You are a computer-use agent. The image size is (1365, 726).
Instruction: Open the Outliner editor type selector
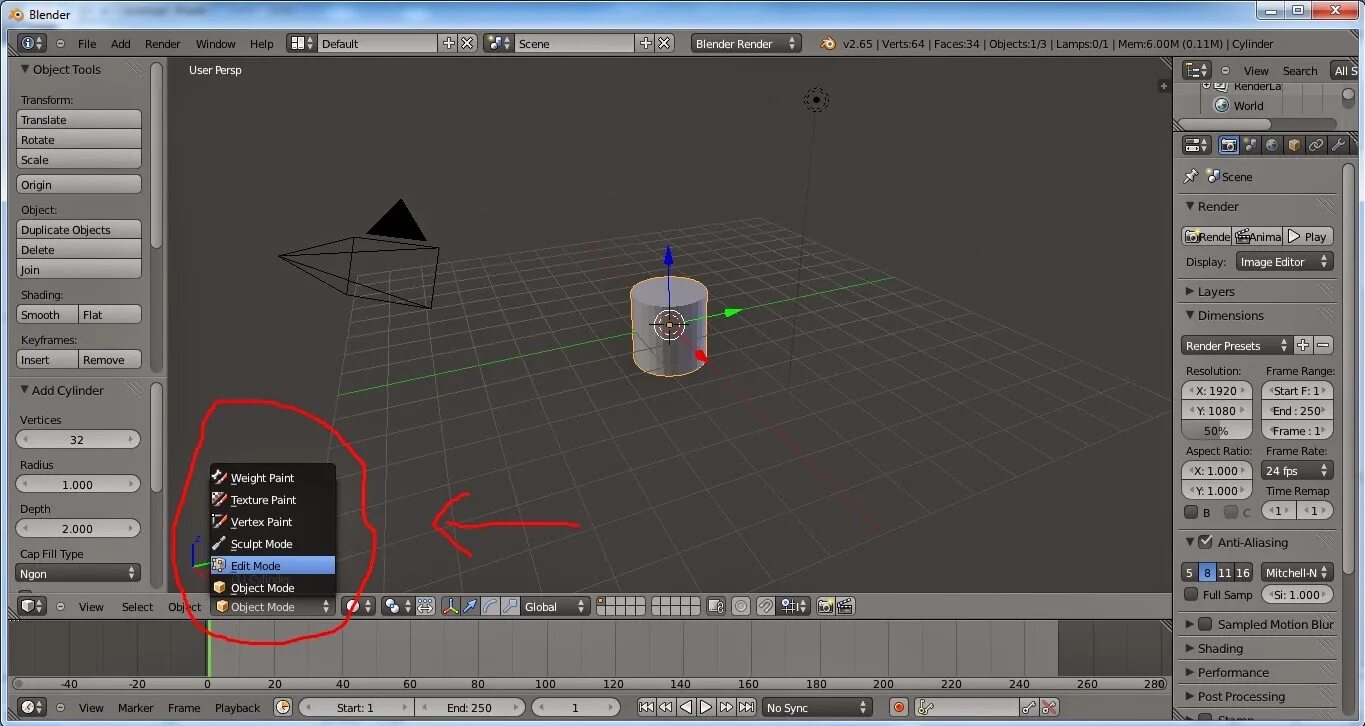point(1197,70)
